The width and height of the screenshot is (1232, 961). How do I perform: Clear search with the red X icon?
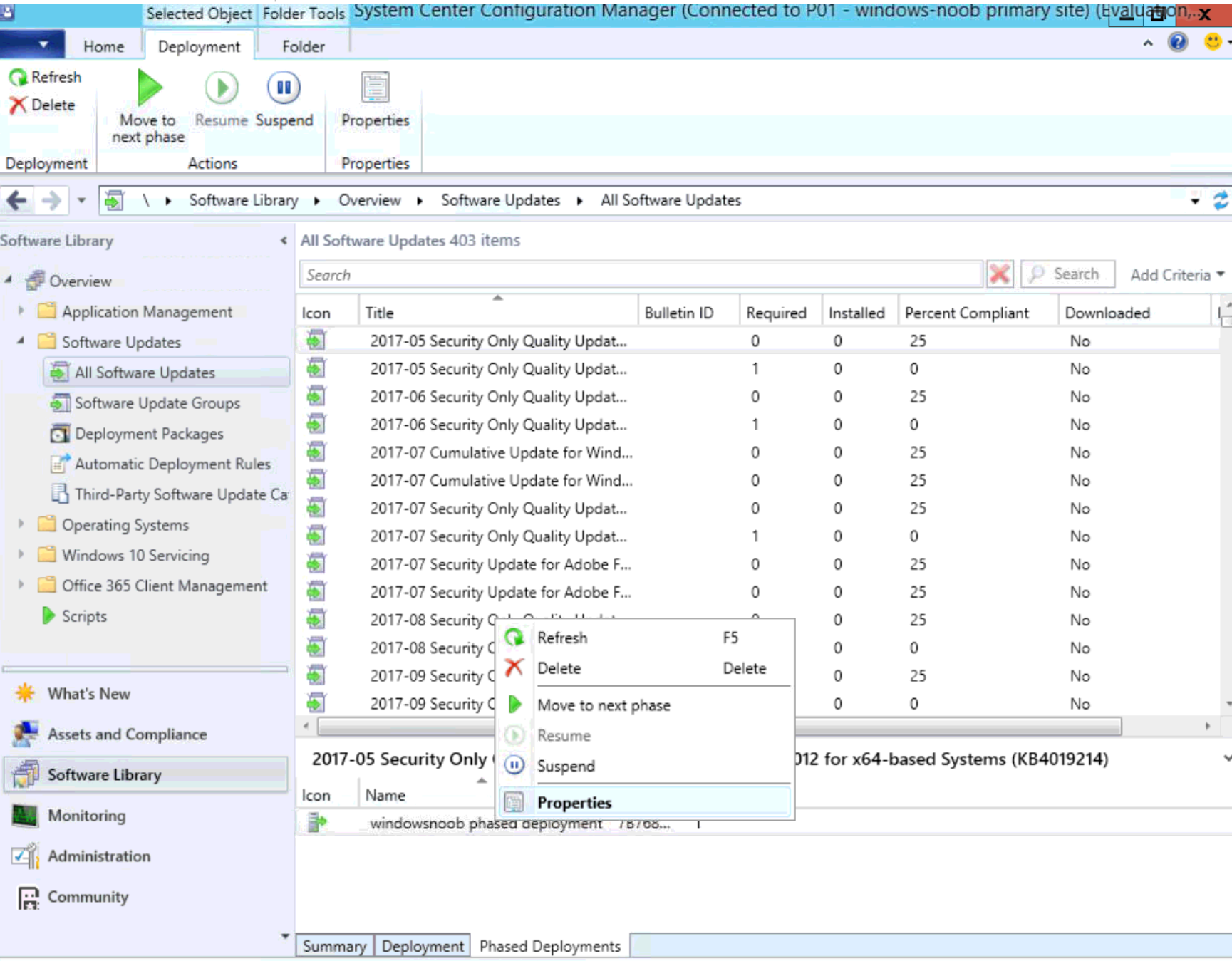pyautogui.click(x=1000, y=274)
